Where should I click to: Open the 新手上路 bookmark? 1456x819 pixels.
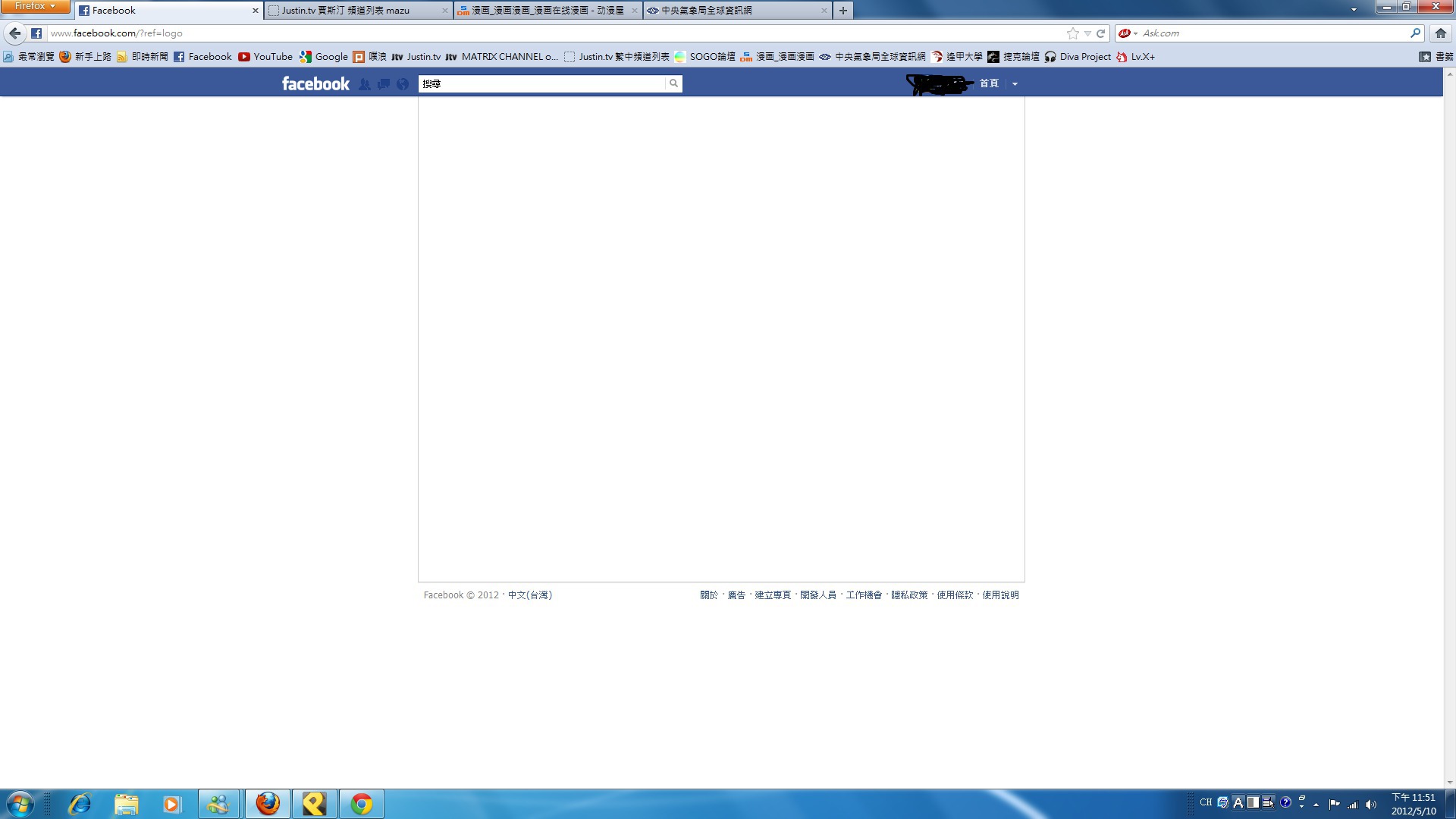tap(86, 57)
